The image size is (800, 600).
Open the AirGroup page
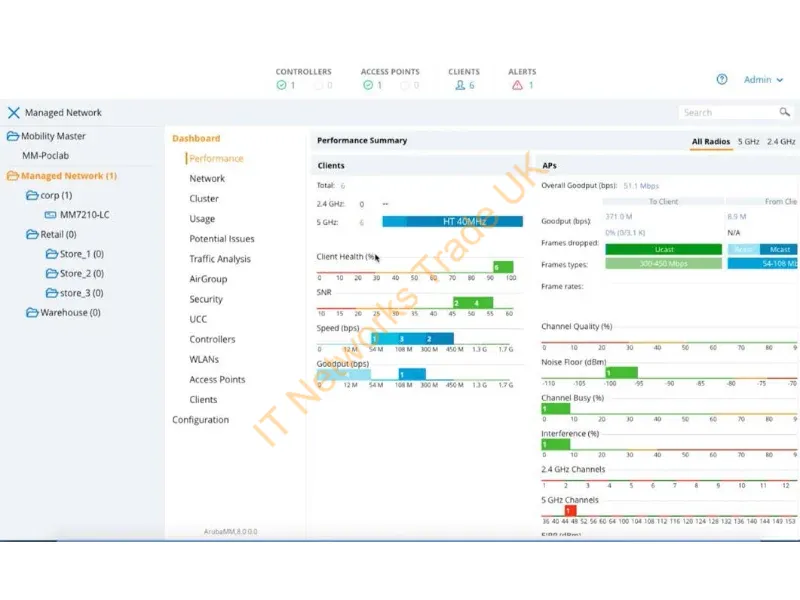(208, 279)
